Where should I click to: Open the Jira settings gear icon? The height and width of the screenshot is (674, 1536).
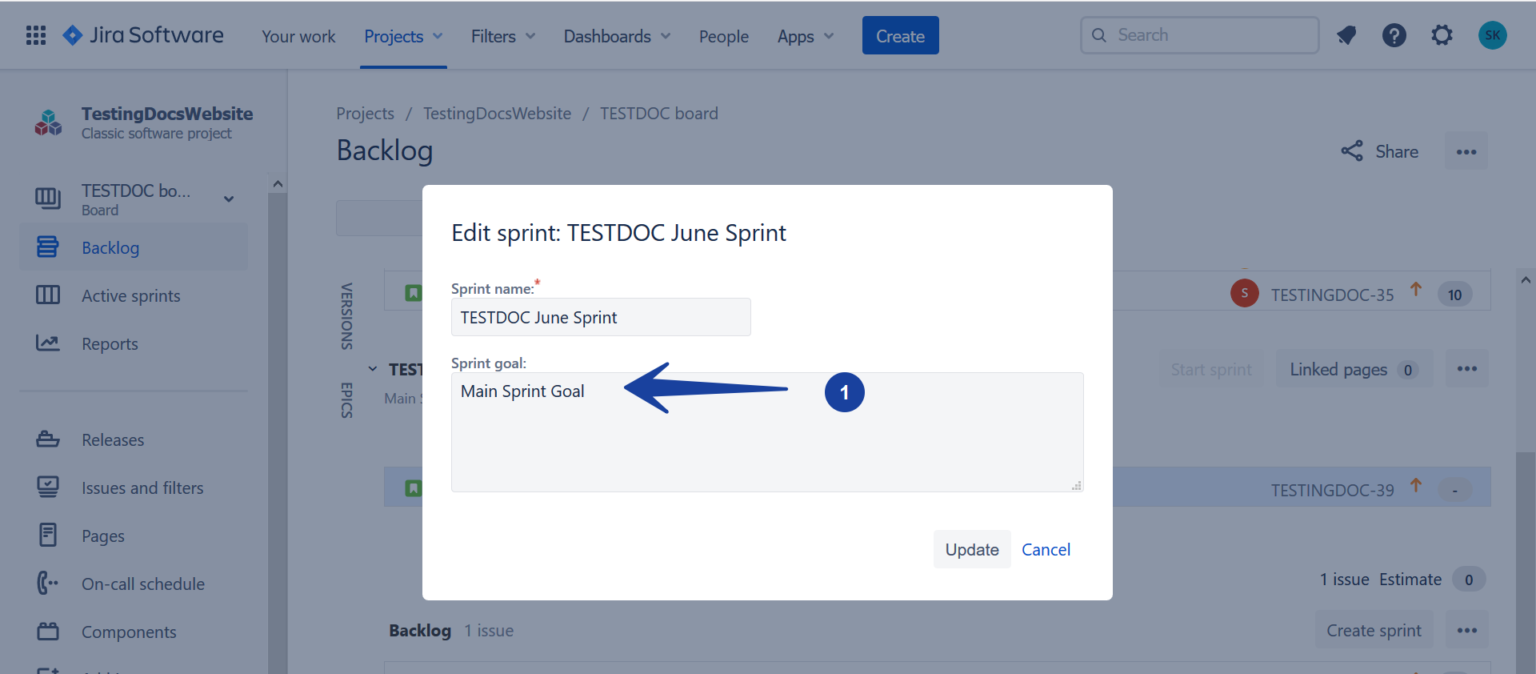(1442, 34)
